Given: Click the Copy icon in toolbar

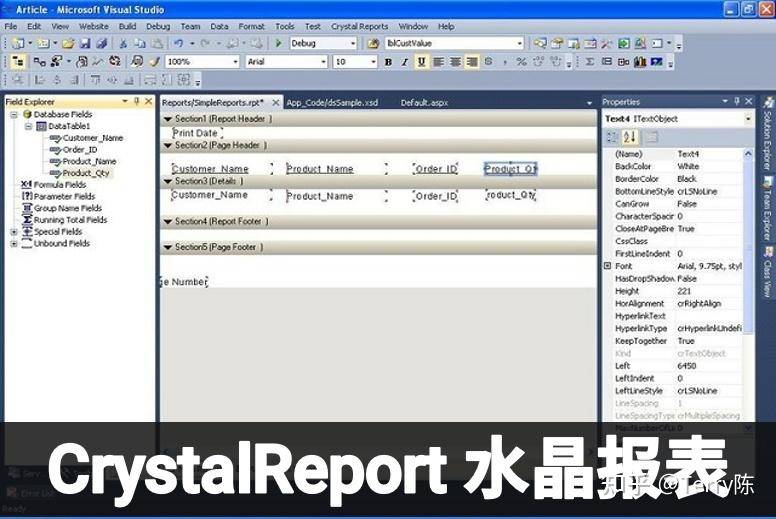Looking at the screenshot, I should (140, 44).
